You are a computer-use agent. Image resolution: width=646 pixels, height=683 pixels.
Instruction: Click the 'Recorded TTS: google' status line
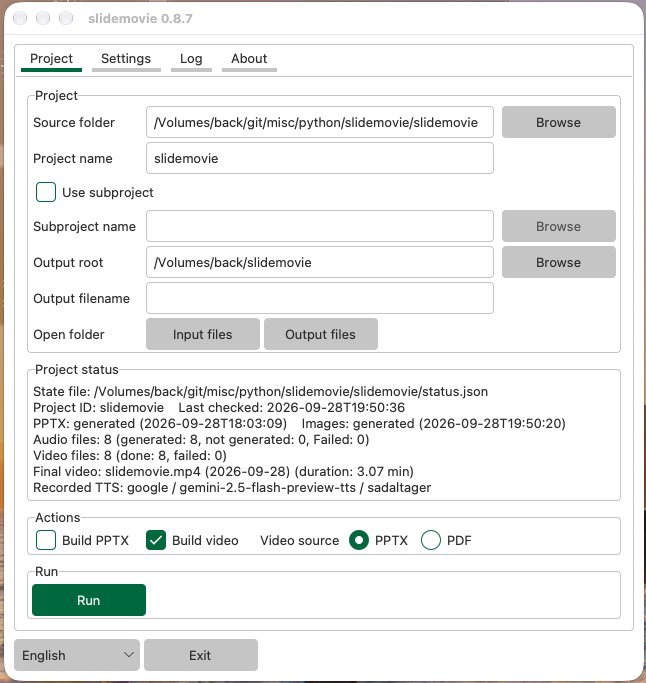click(232, 488)
